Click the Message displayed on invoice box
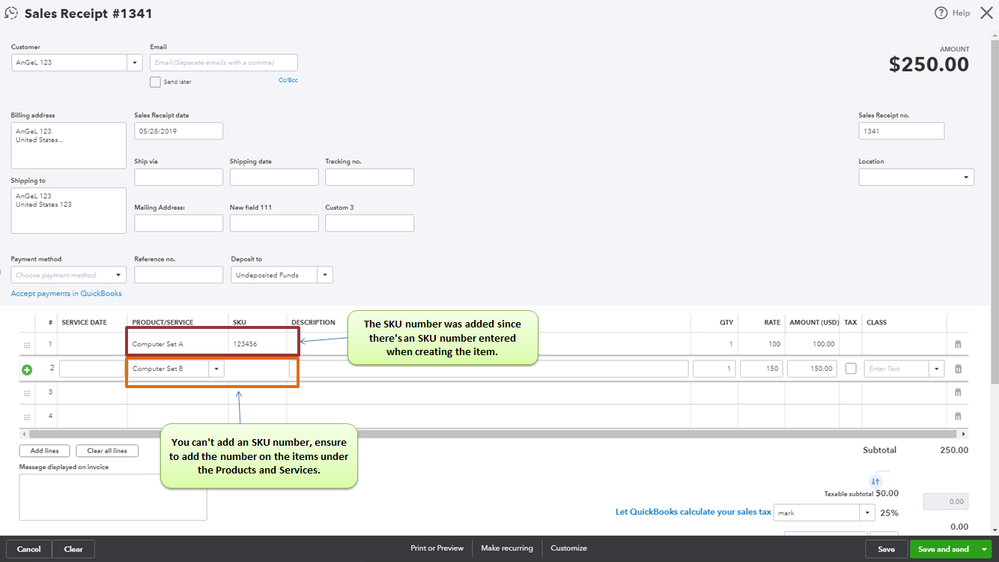Image resolution: width=999 pixels, height=562 pixels. tap(113, 497)
